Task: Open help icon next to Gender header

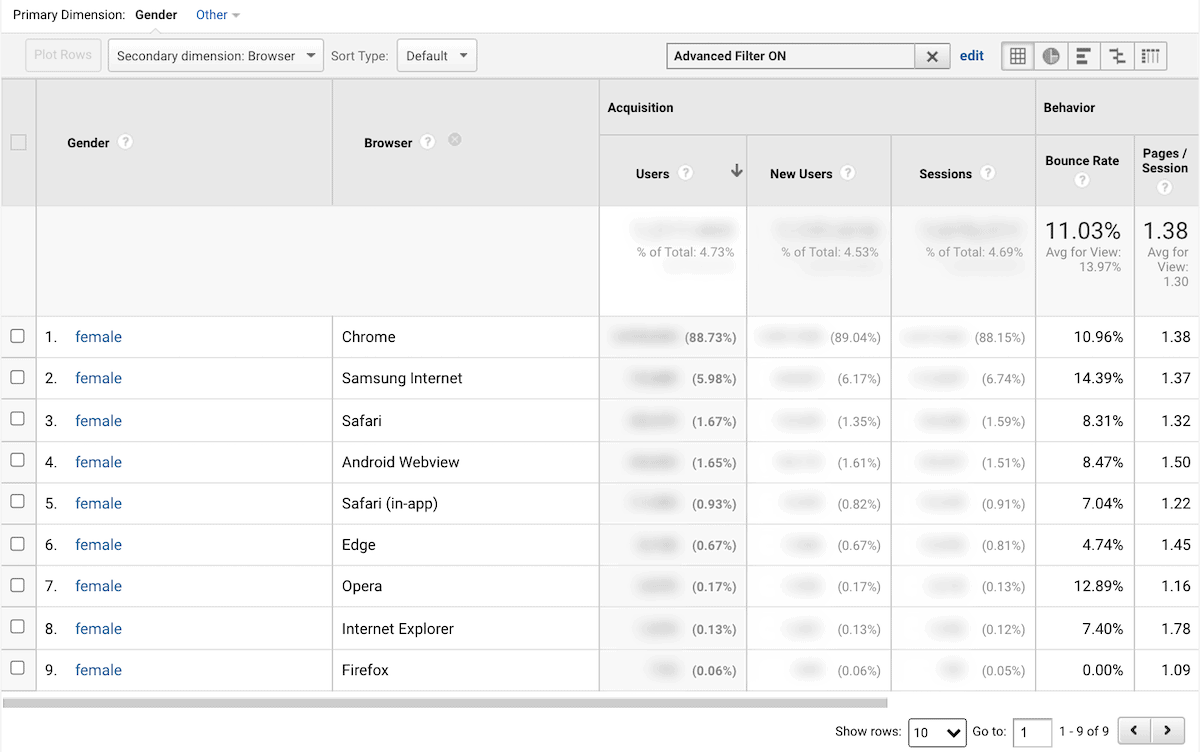Action: tap(125, 142)
